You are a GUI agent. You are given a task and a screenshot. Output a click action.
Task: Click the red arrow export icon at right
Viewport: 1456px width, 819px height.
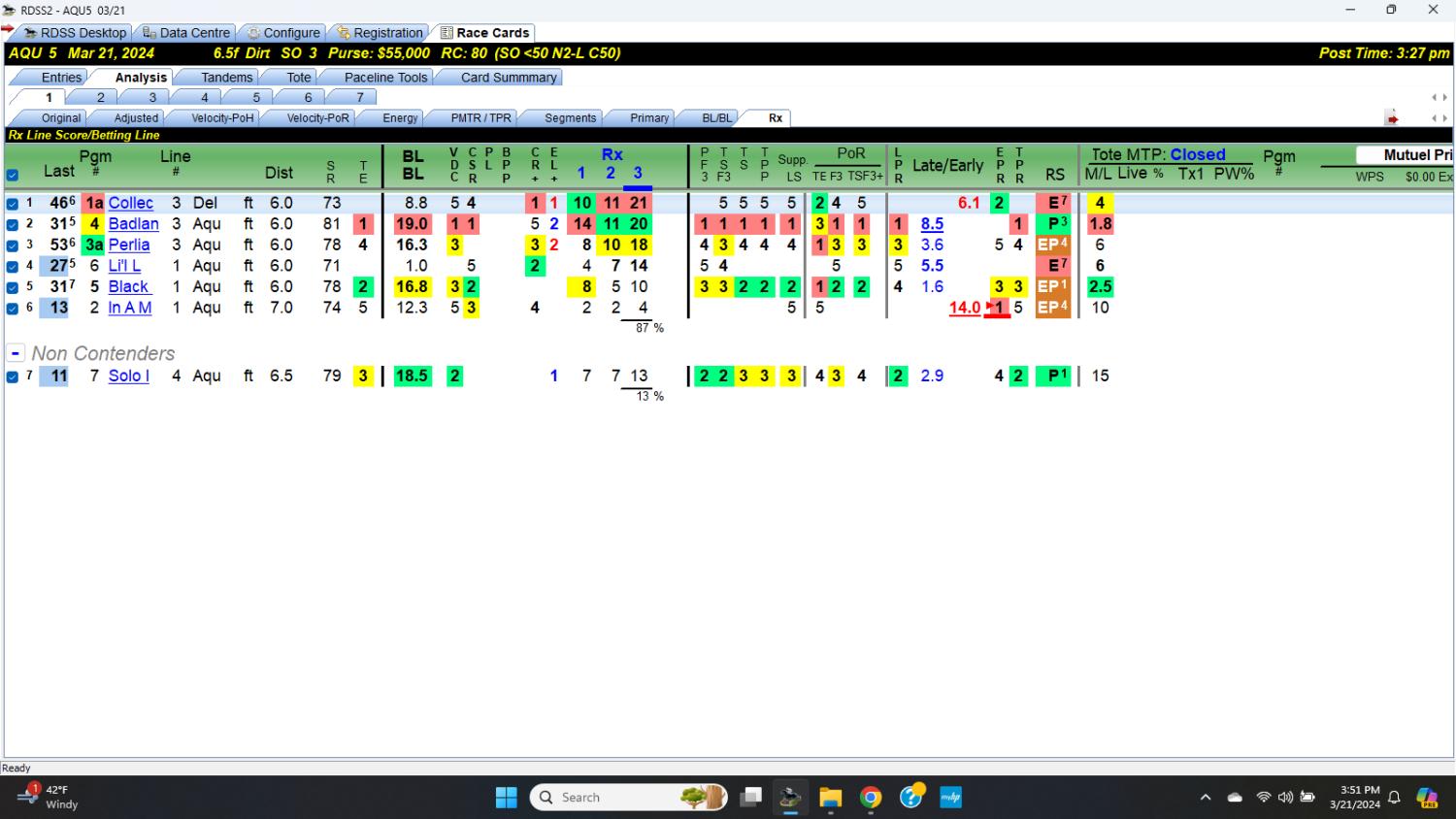tap(1392, 118)
